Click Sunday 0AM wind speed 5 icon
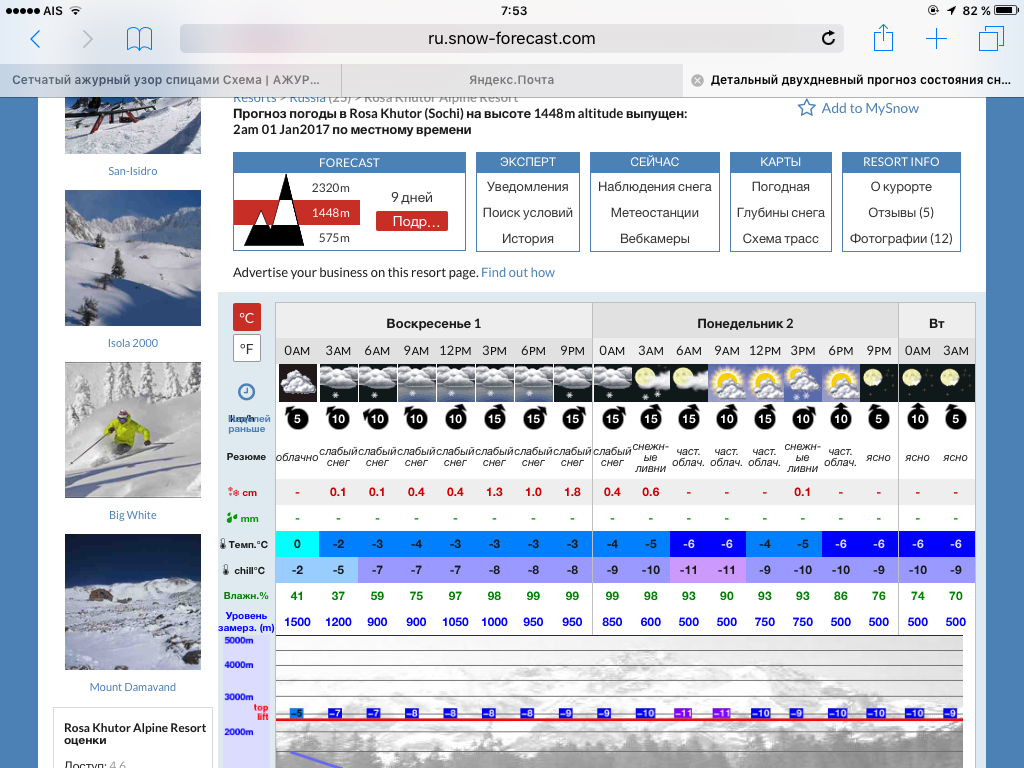Image resolution: width=1024 pixels, height=768 pixels. point(297,418)
